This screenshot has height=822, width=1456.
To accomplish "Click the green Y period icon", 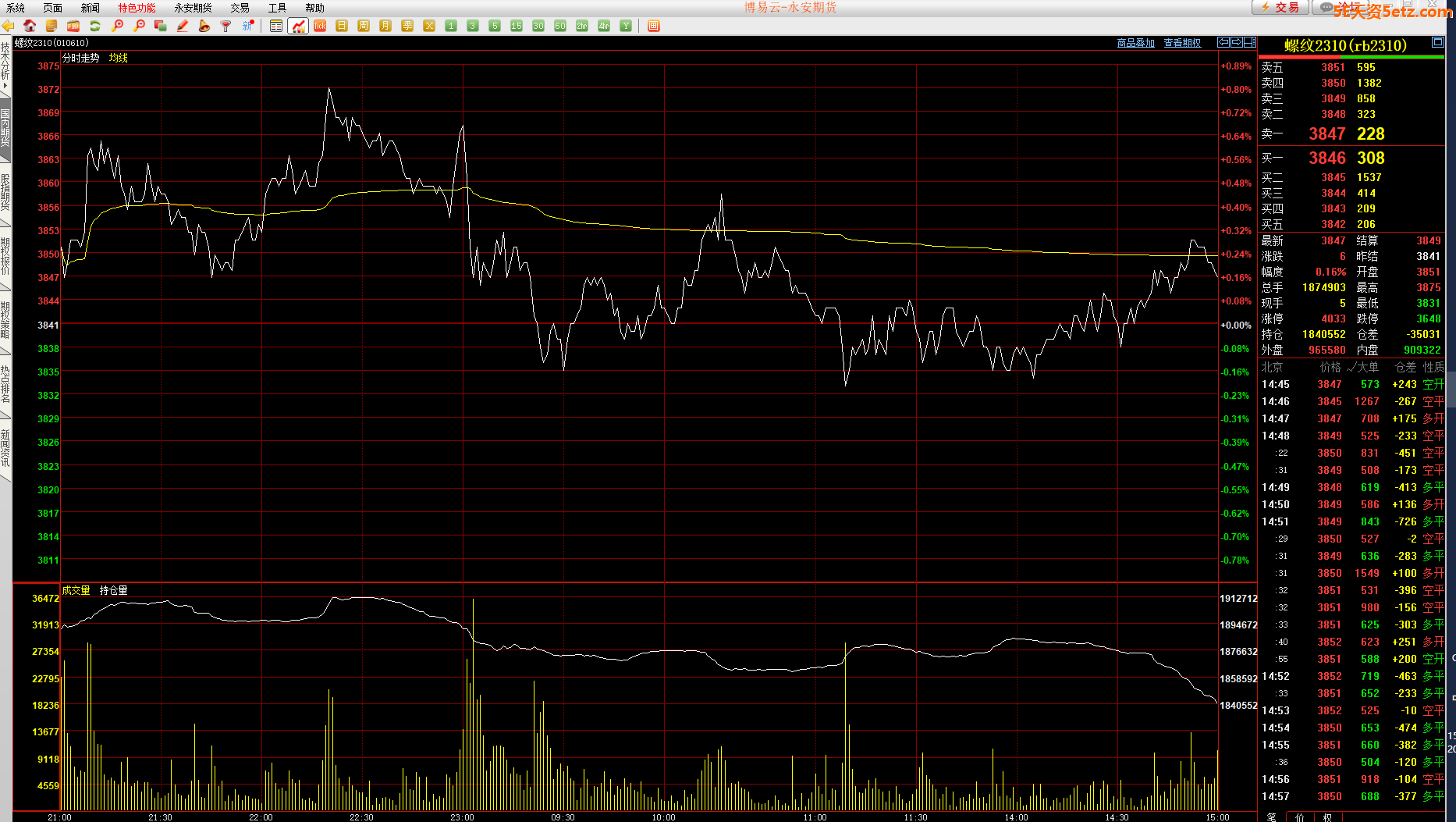I will tap(626, 26).
